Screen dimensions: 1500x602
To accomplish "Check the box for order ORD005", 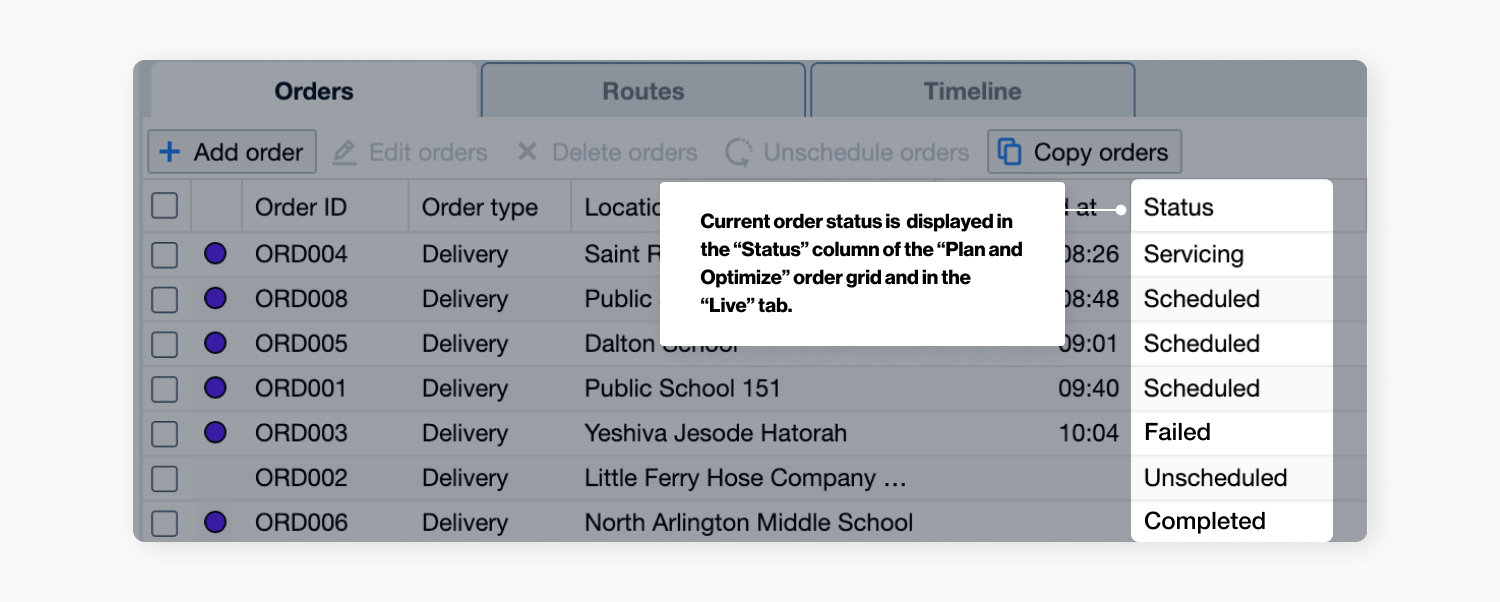I will [x=164, y=344].
